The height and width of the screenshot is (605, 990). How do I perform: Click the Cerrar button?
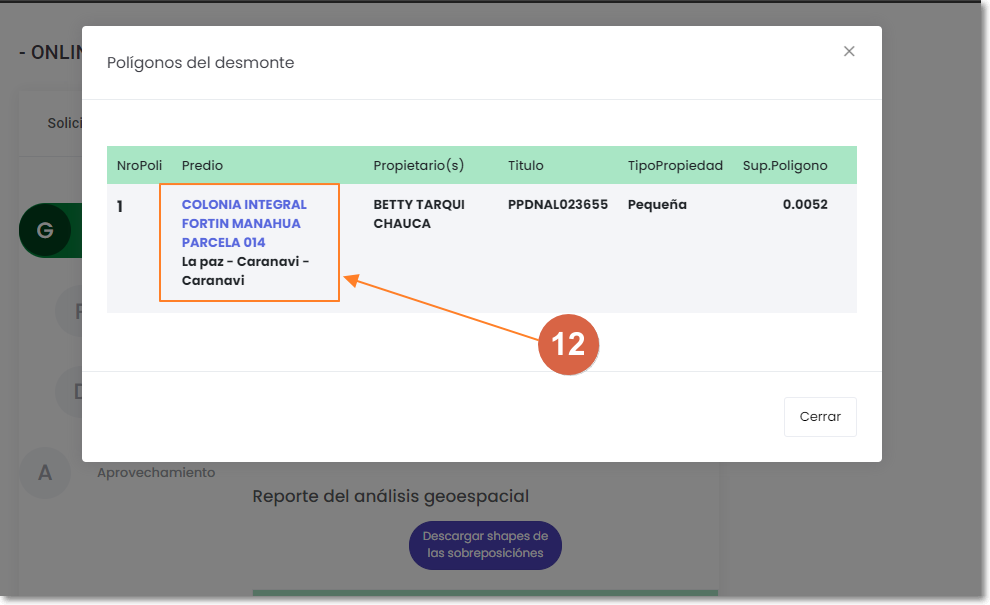click(820, 417)
